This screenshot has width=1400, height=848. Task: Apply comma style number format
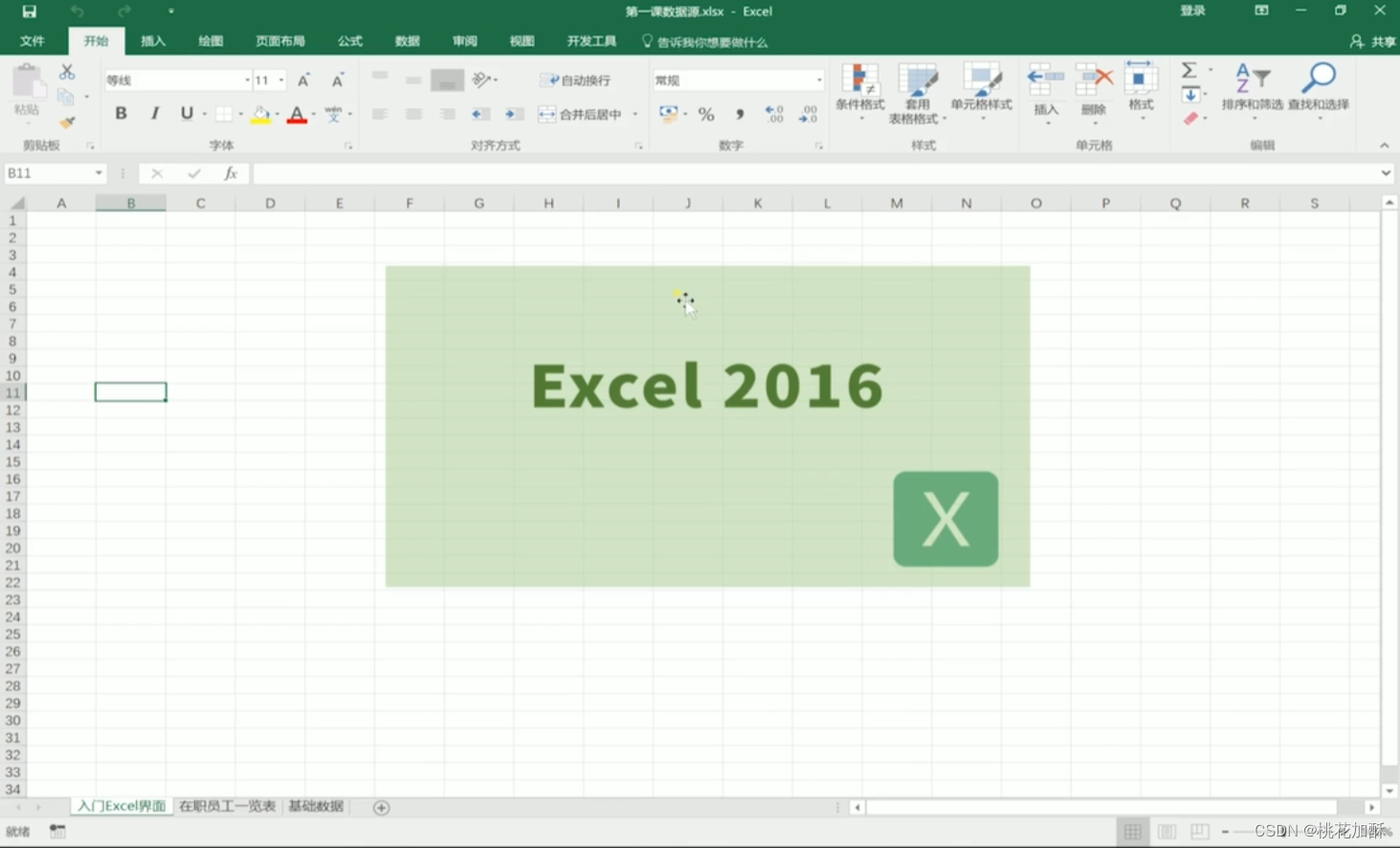tap(740, 114)
